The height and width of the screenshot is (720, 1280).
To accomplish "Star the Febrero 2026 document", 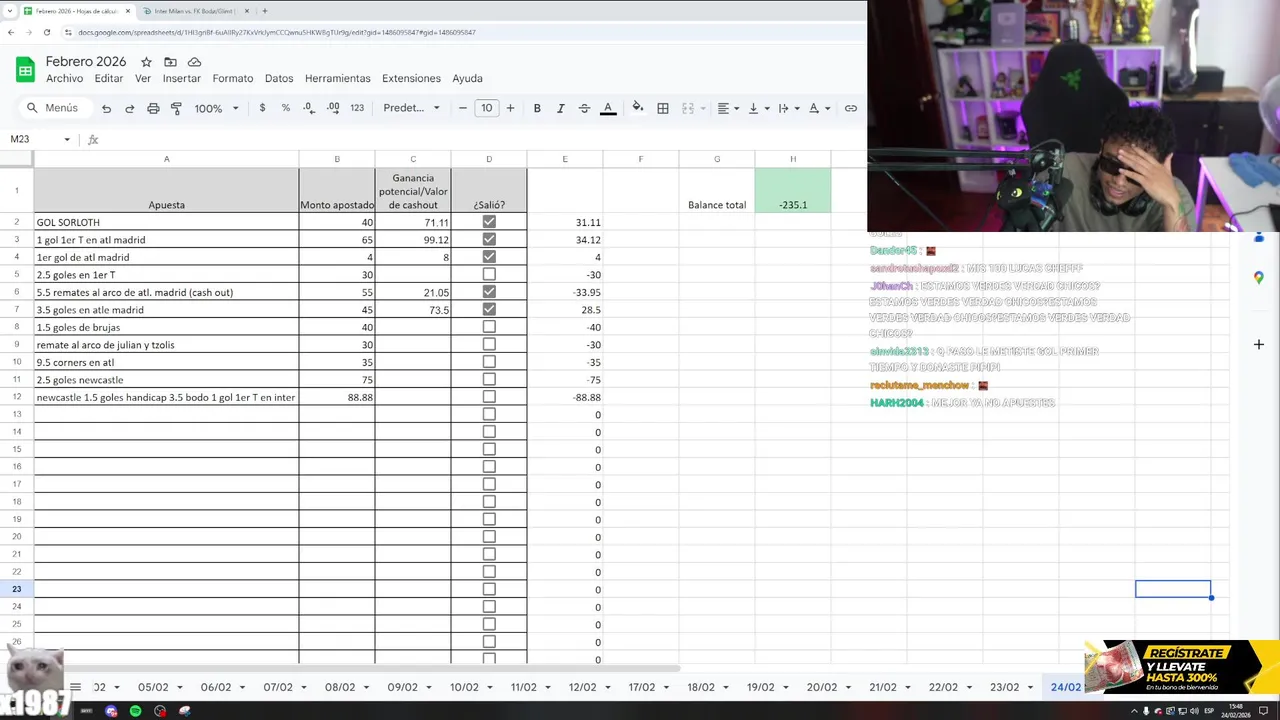I will 146,62.
